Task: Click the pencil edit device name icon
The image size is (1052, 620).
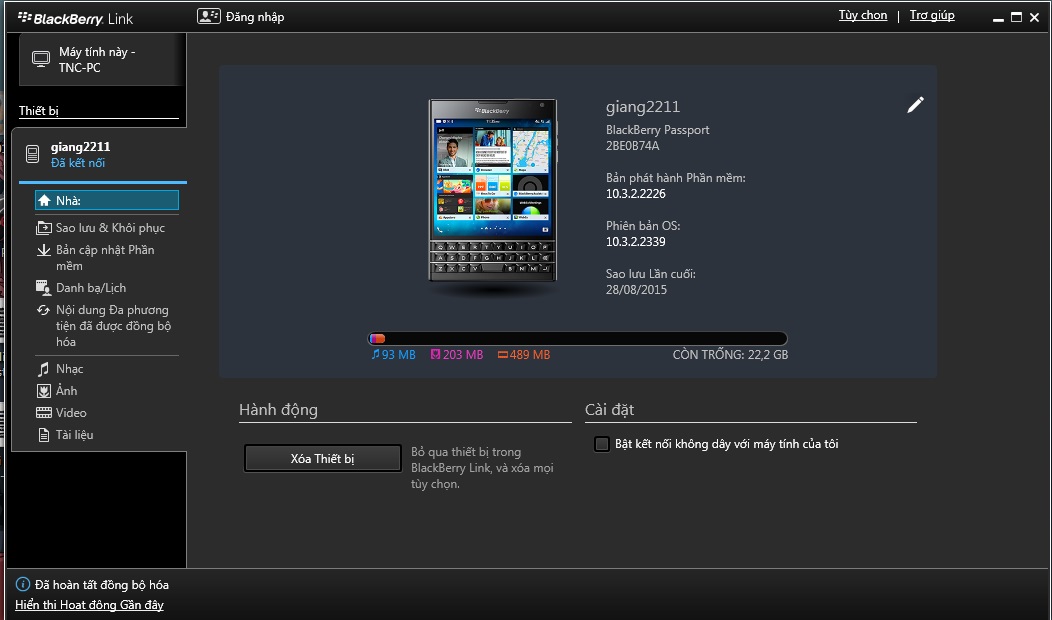Action: (915, 105)
